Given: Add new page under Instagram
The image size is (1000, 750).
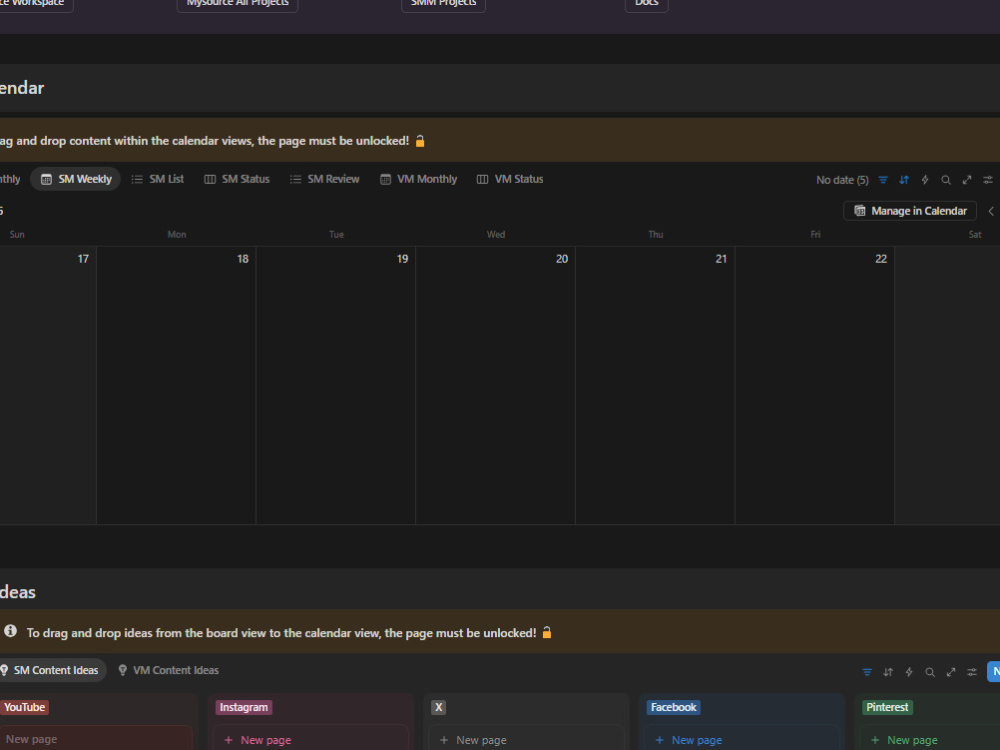Looking at the screenshot, I should [x=311, y=739].
